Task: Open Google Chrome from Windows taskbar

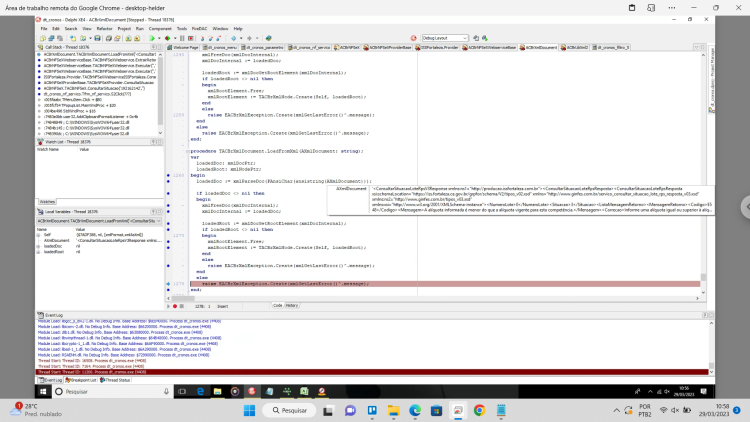Action: [x=479, y=411]
